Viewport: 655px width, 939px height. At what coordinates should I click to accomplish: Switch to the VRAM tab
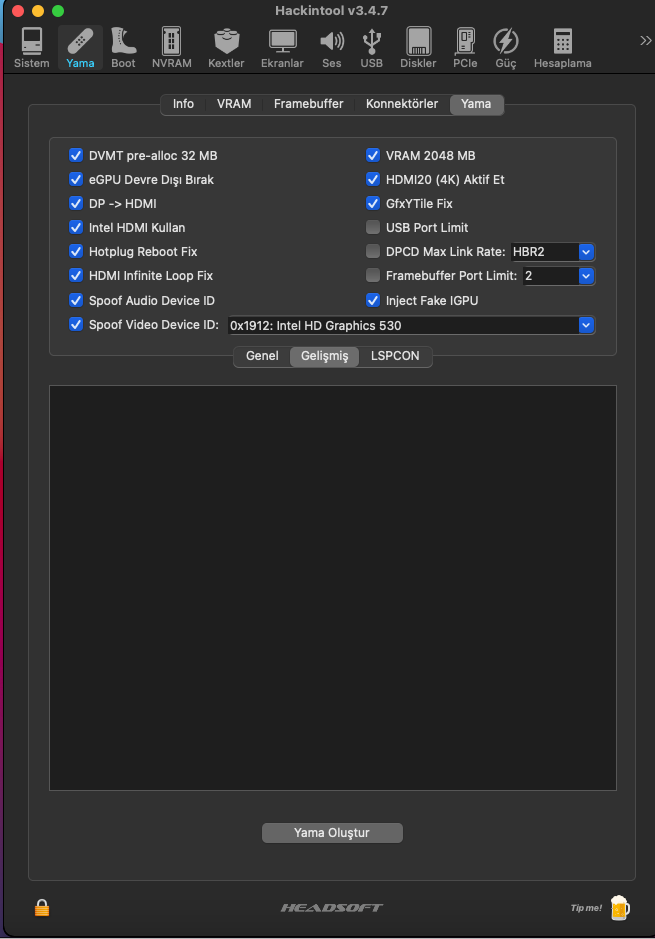pos(234,104)
